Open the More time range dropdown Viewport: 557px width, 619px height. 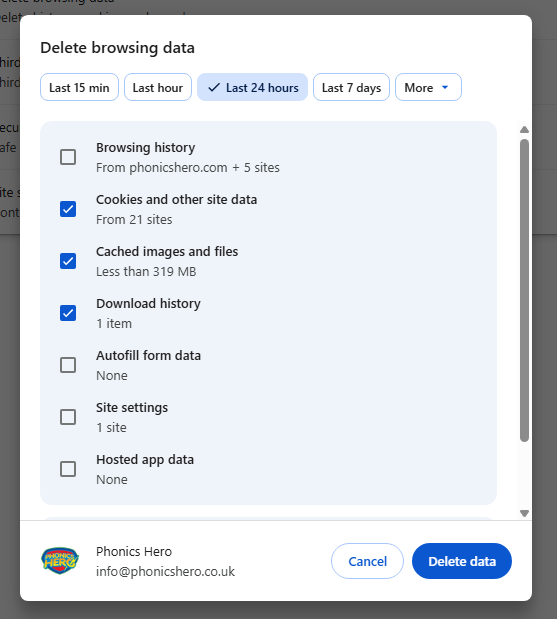coord(428,87)
